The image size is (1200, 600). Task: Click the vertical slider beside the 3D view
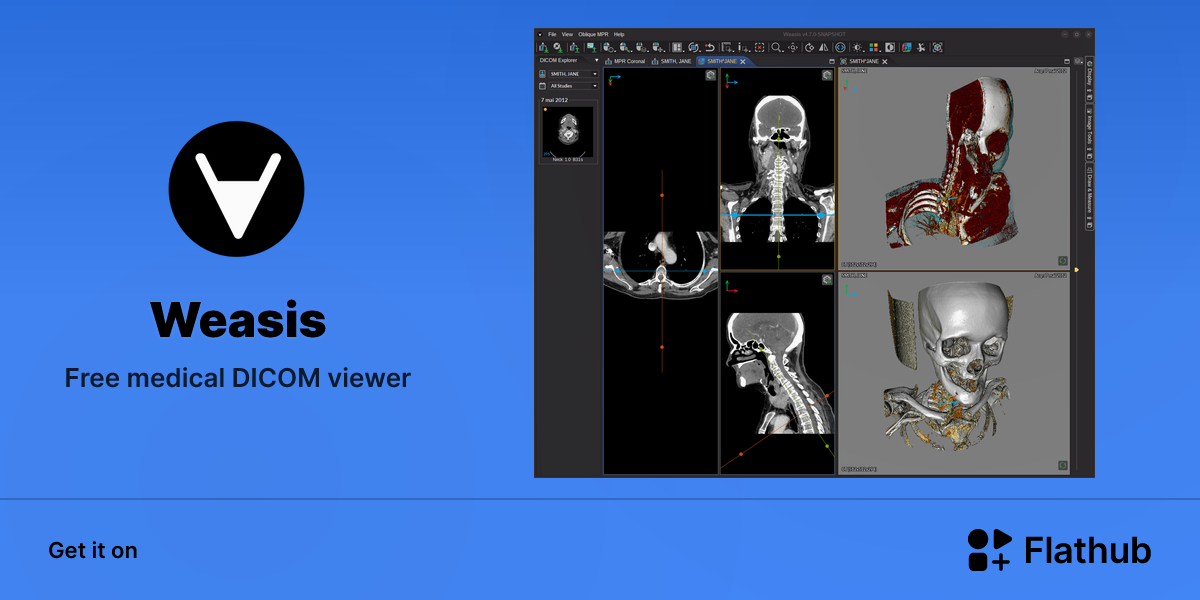click(x=1077, y=269)
